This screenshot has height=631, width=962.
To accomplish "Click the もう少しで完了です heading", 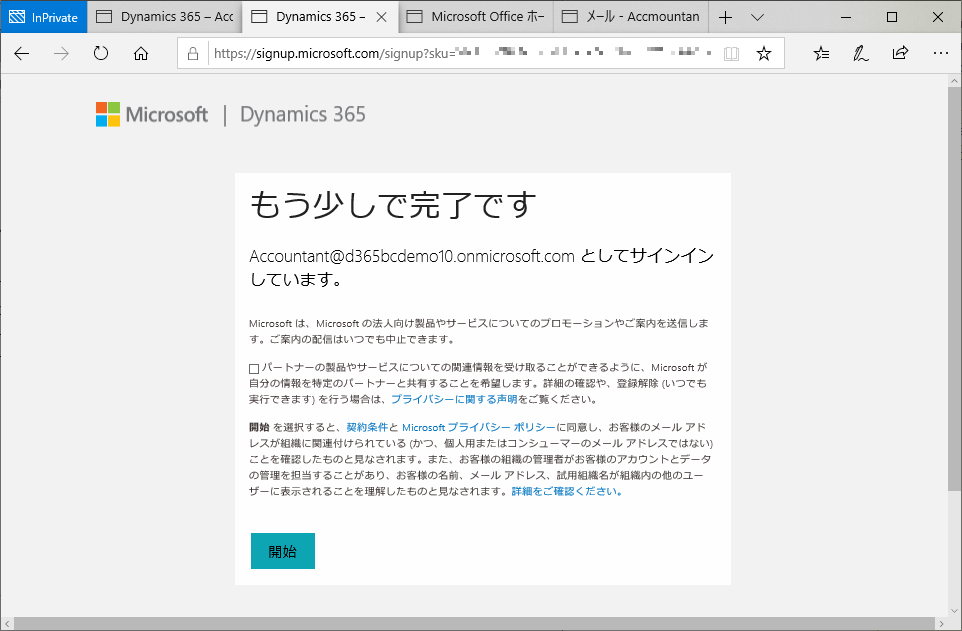I will pos(393,205).
